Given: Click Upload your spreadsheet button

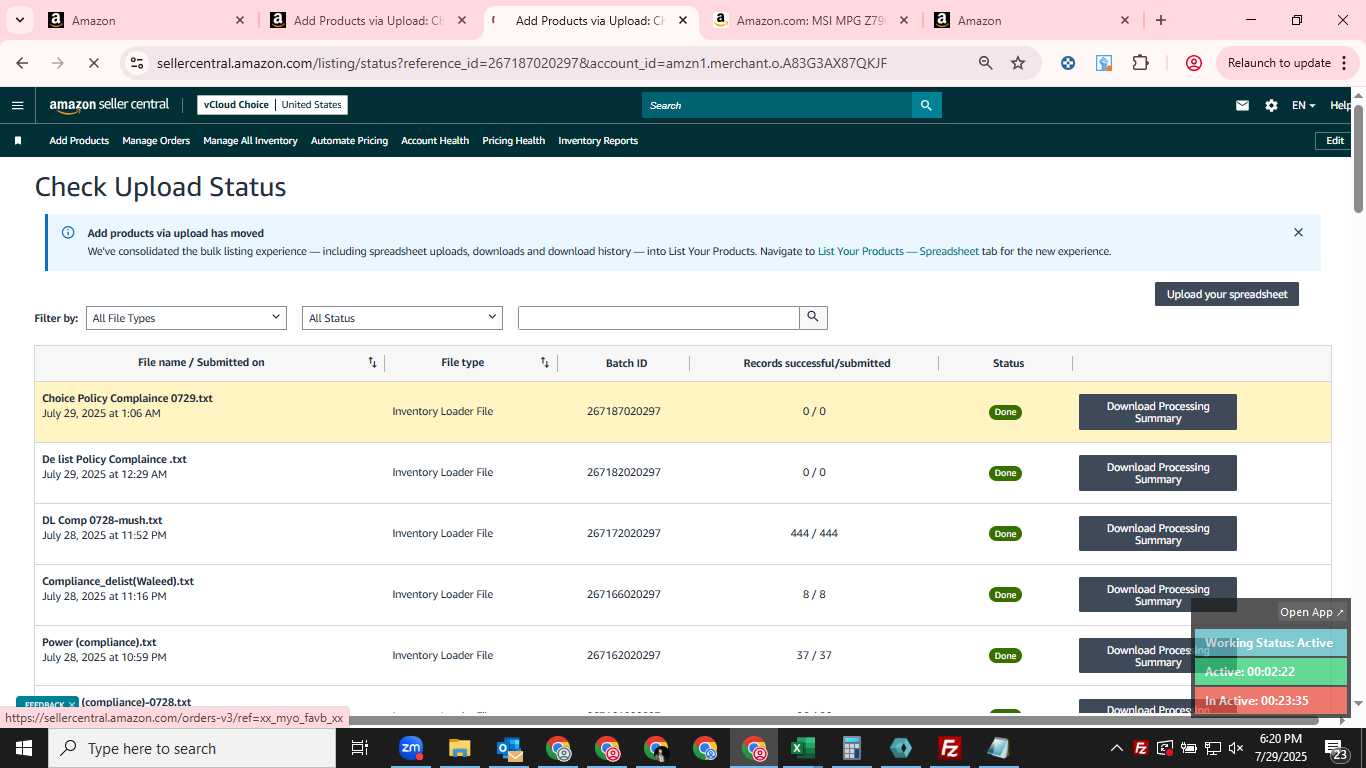Looking at the screenshot, I should click(1227, 294).
